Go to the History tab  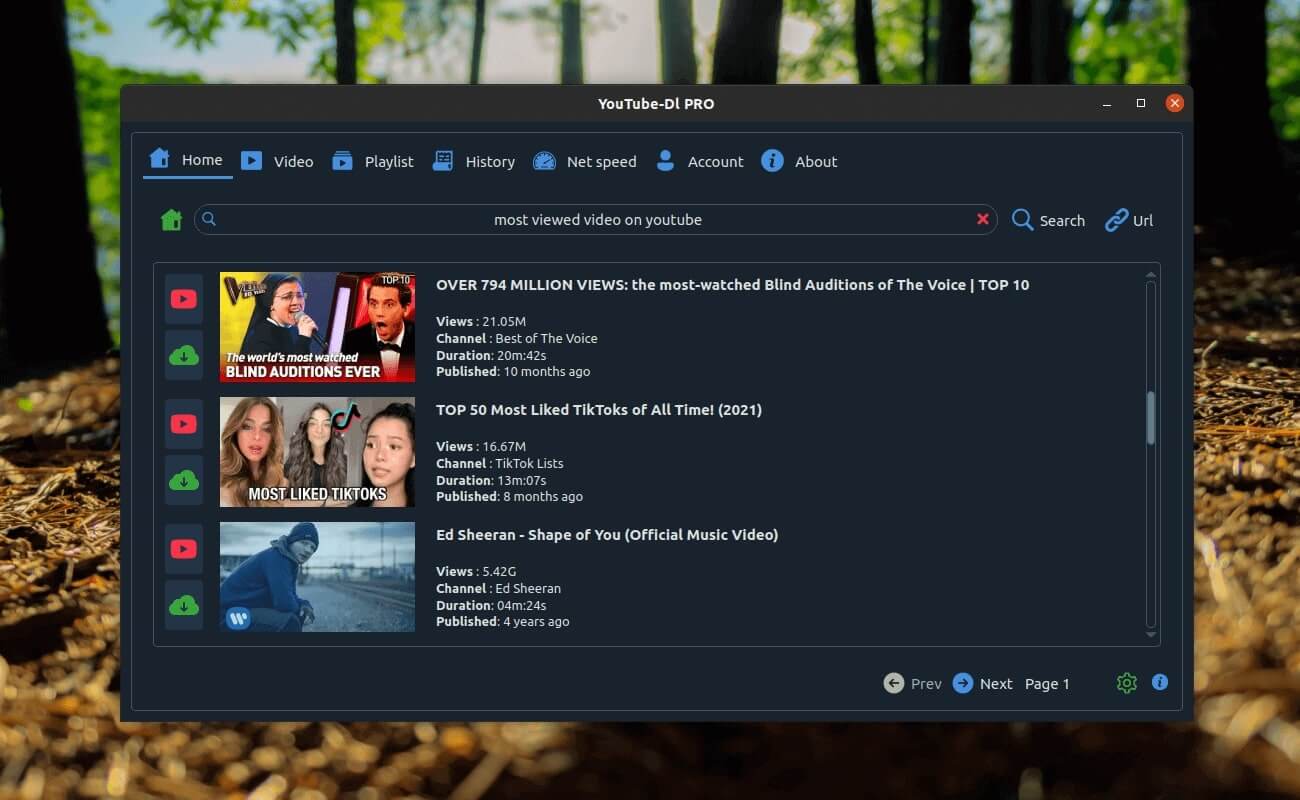(473, 161)
